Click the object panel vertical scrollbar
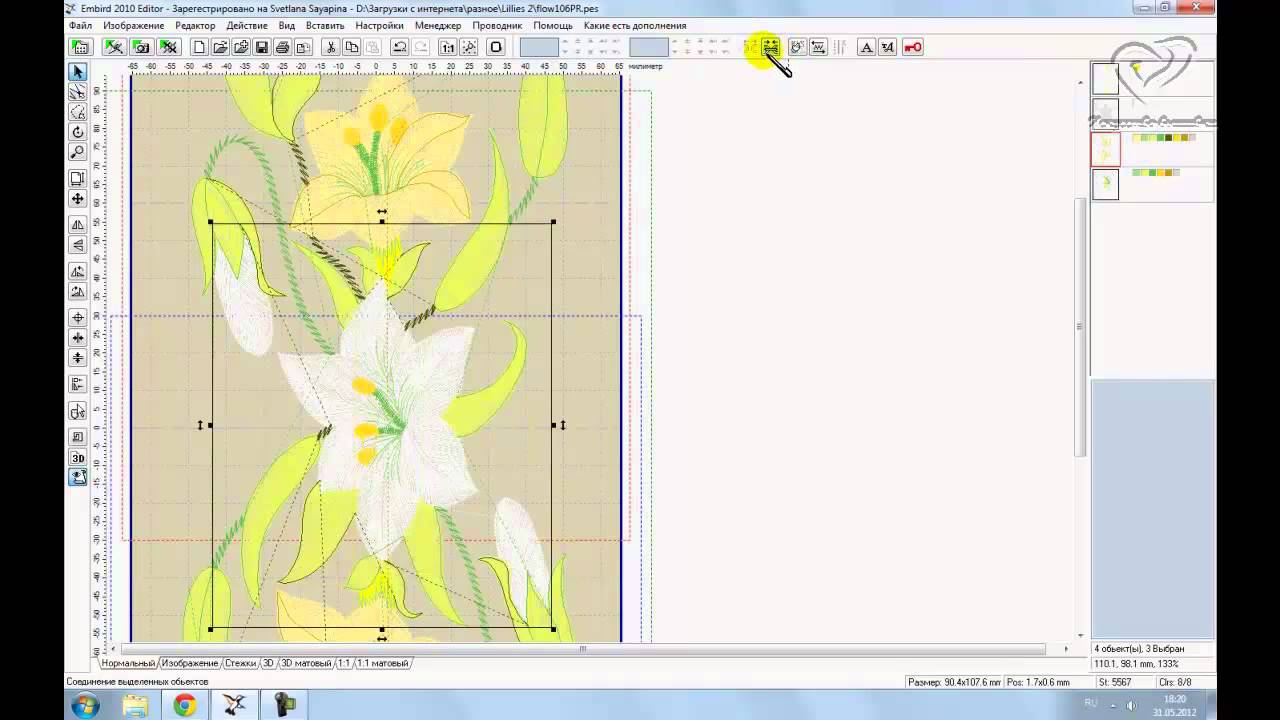Viewport: 1280px width, 720px height. (1080, 327)
